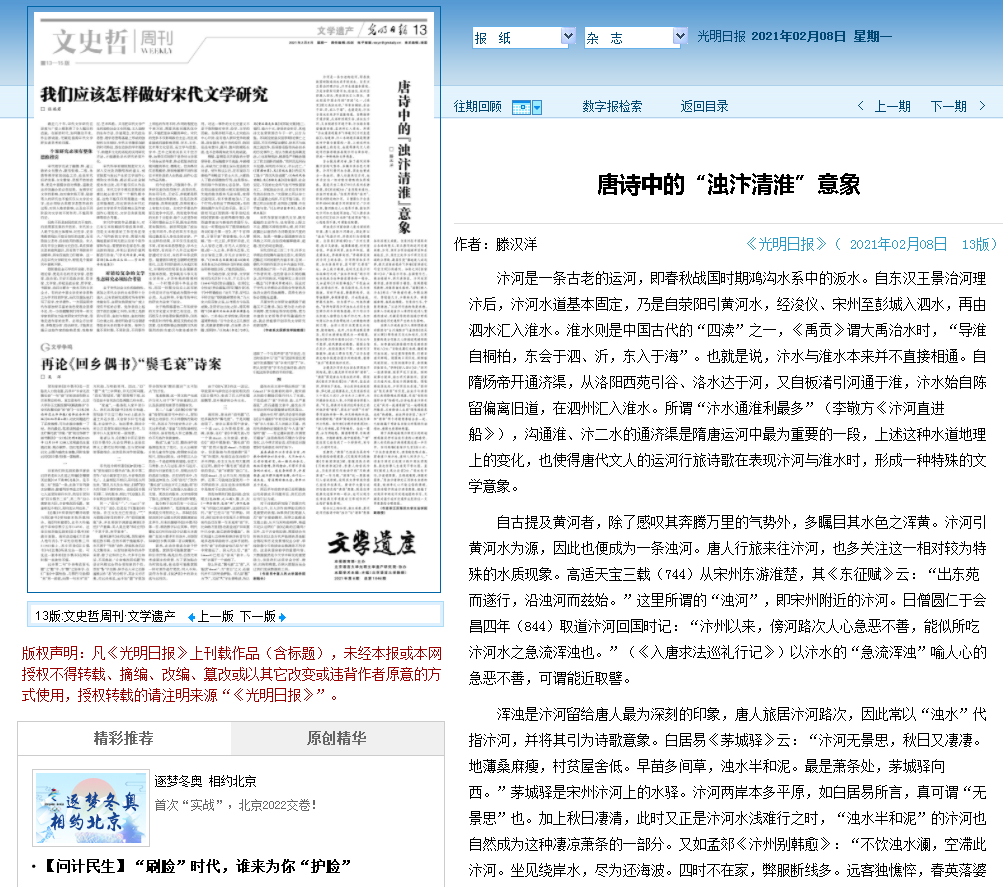Open 我们应该怎样做好宋代文学研究 headline on page preview
Viewport: 1003px width, 887px height.
155,95
